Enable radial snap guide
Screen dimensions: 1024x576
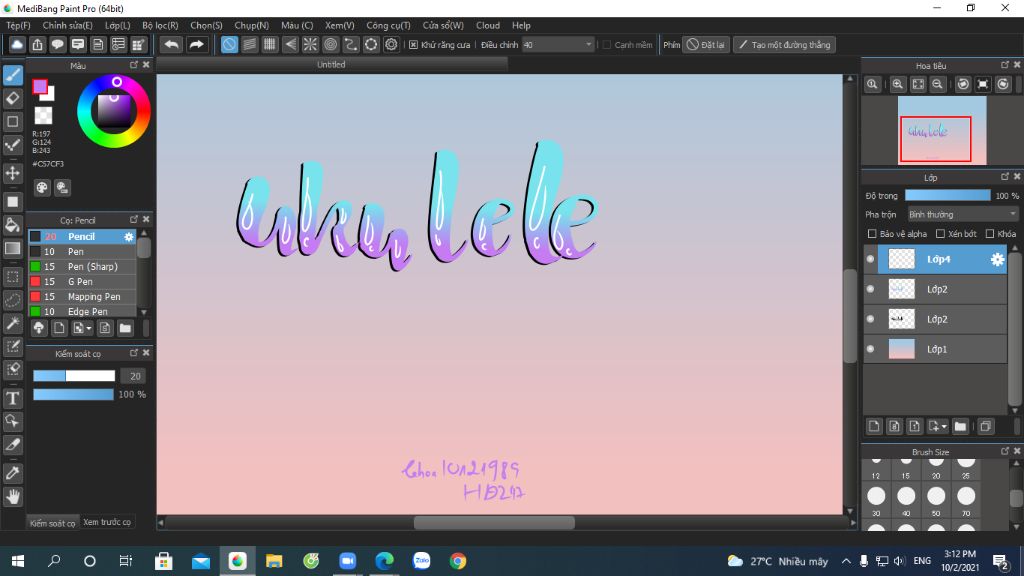pos(310,44)
